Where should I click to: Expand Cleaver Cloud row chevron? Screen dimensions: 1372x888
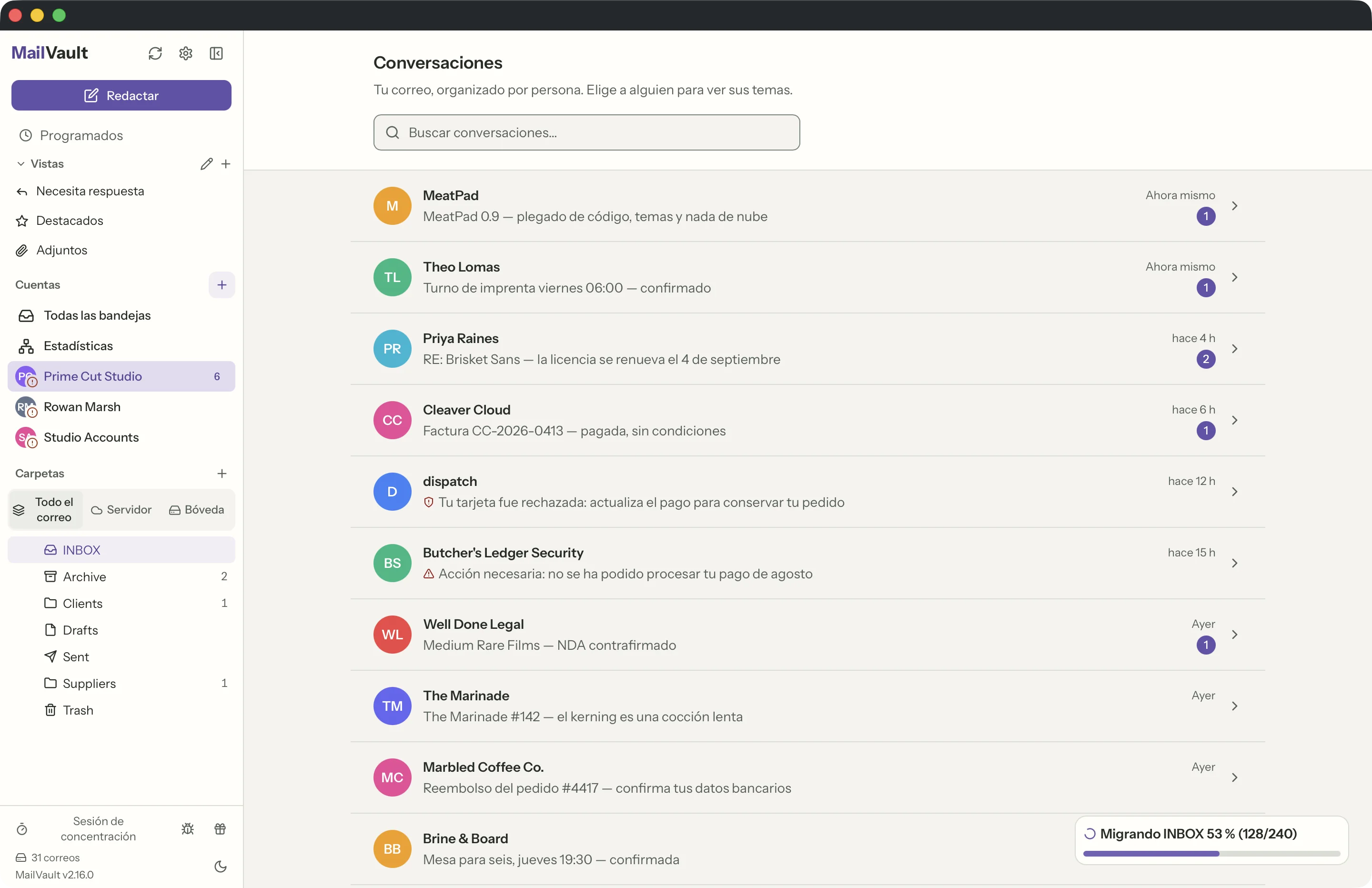pyautogui.click(x=1234, y=420)
